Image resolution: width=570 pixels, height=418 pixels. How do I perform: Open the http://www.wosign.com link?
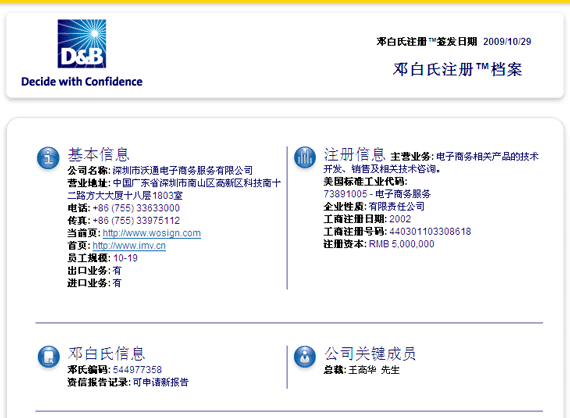[x=152, y=233]
